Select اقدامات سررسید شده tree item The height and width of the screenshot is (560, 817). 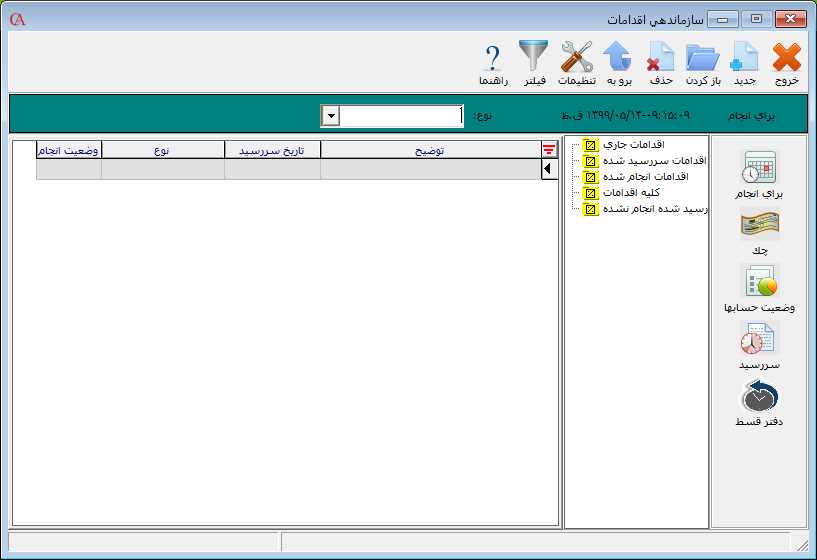click(654, 160)
